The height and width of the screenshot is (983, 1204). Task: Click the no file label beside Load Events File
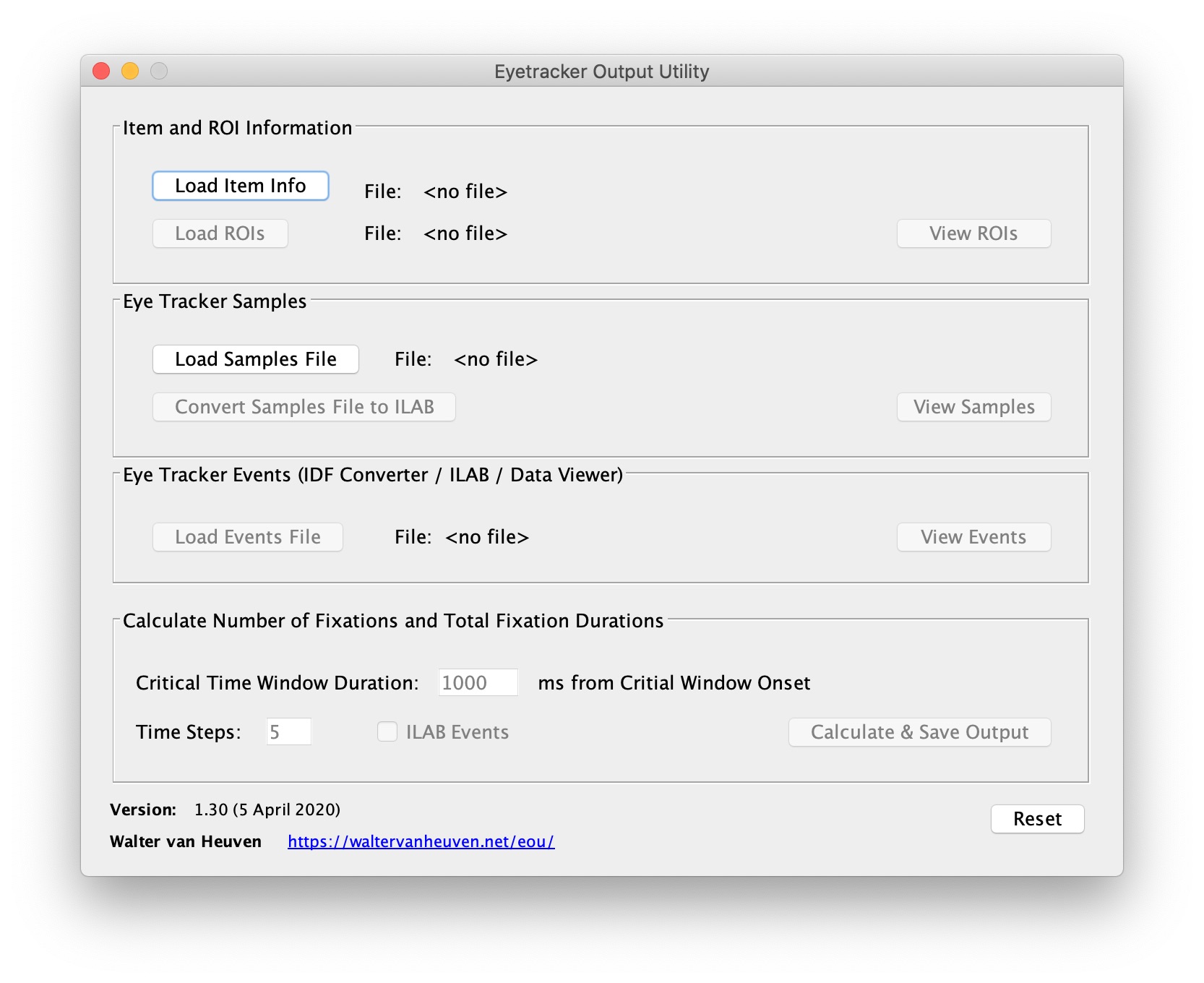[487, 537]
